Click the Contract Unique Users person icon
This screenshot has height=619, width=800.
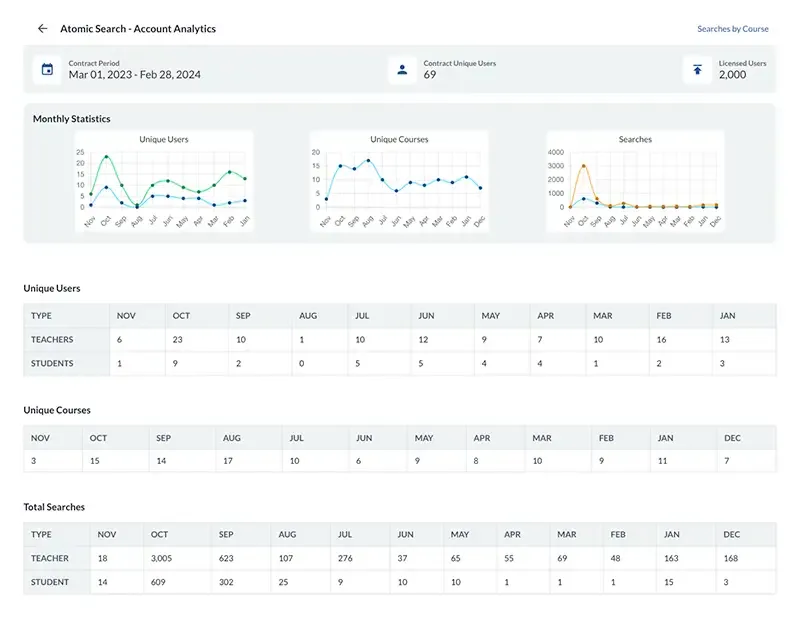pos(401,69)
